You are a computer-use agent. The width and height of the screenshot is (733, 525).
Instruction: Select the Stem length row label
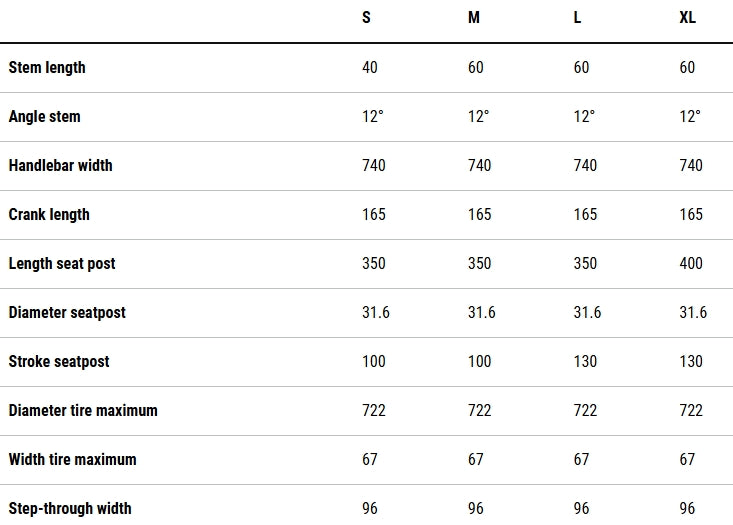tap(47, 68)
